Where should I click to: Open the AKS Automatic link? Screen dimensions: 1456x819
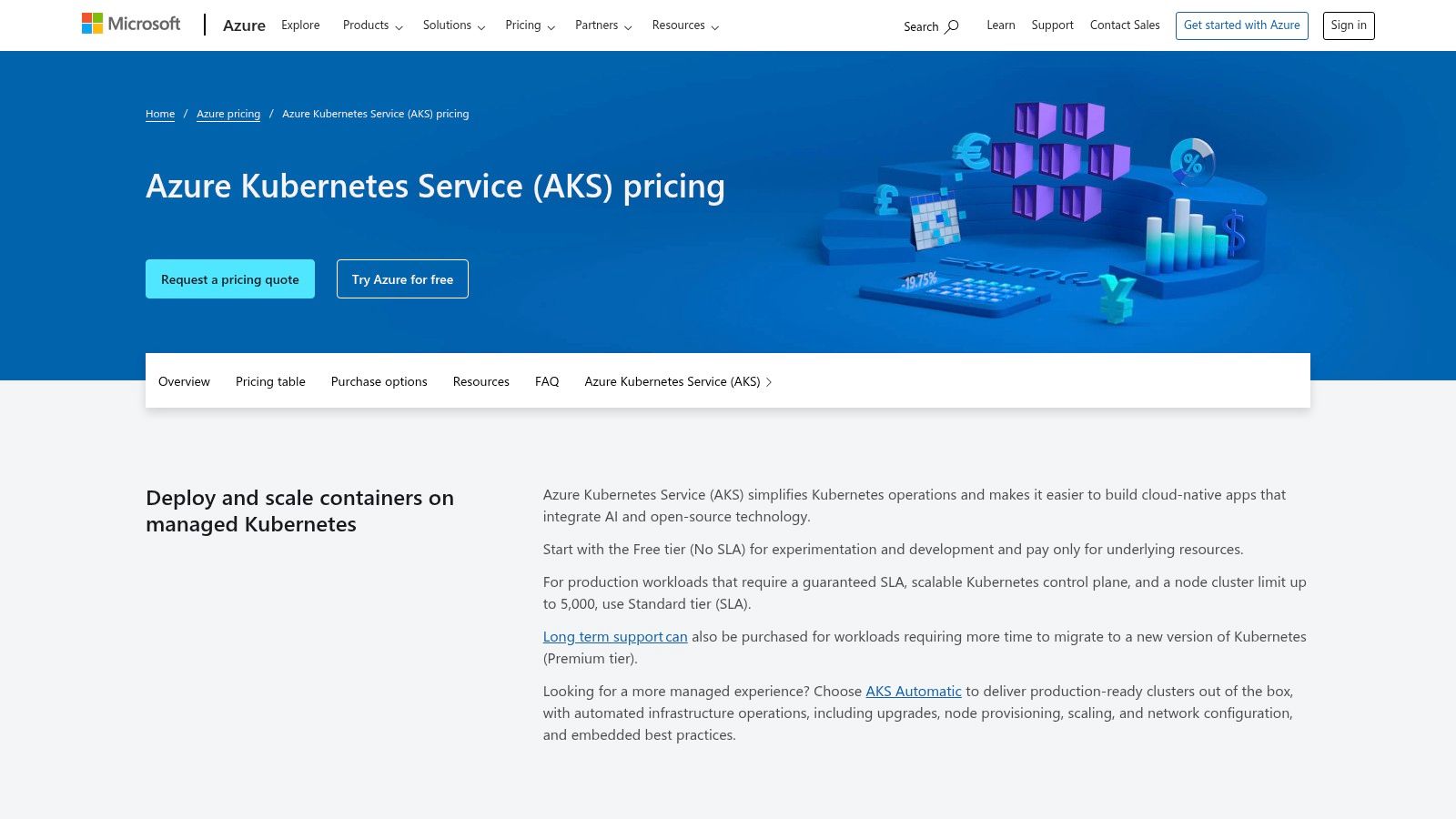click(x=913, y=691)
